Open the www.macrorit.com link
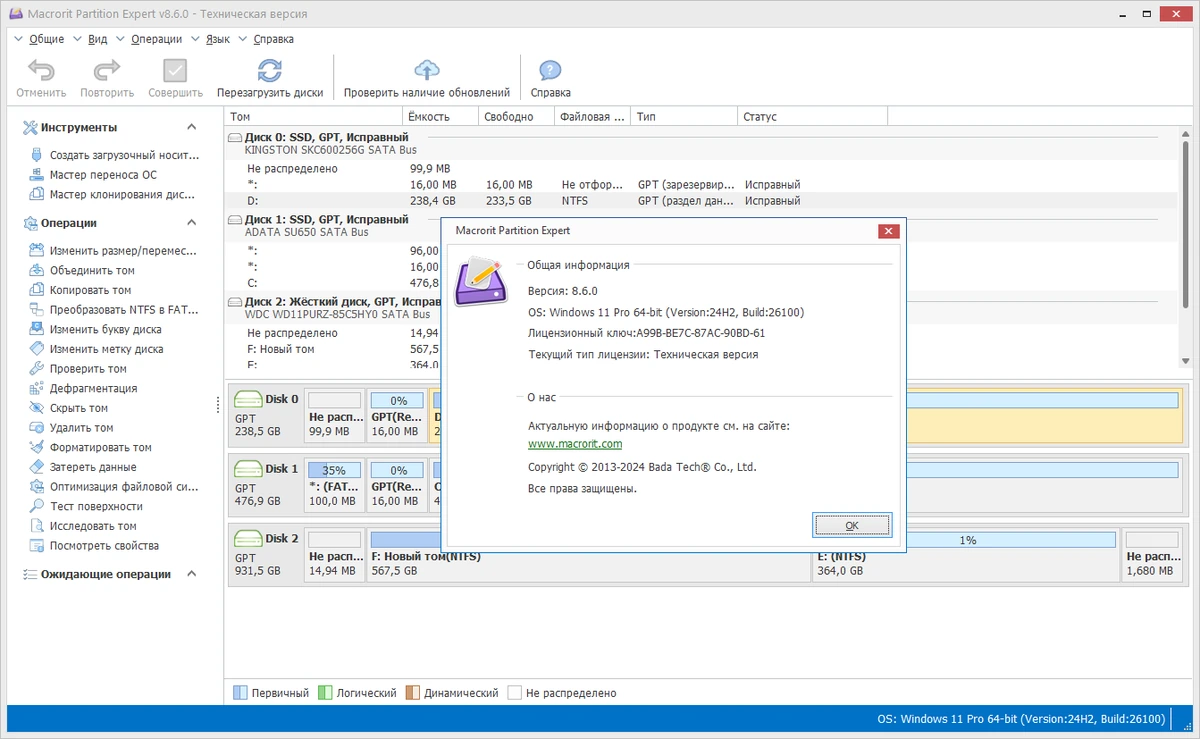 pos(575,444)
